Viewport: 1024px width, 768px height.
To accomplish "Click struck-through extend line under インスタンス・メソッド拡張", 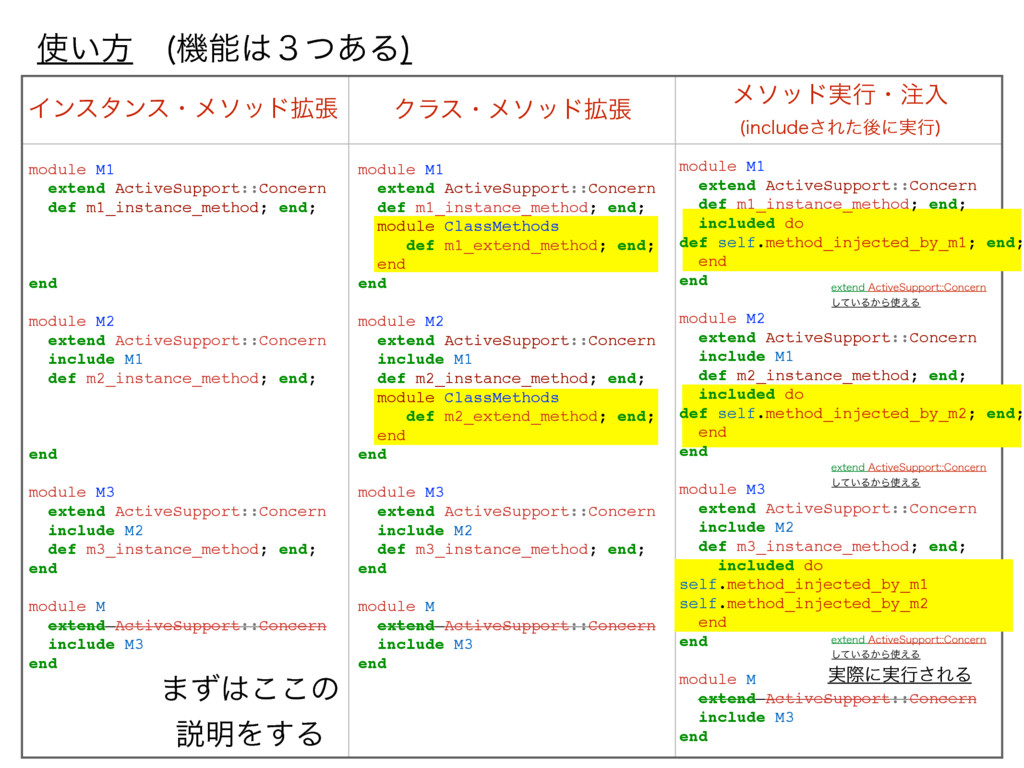I will (187, 626).
